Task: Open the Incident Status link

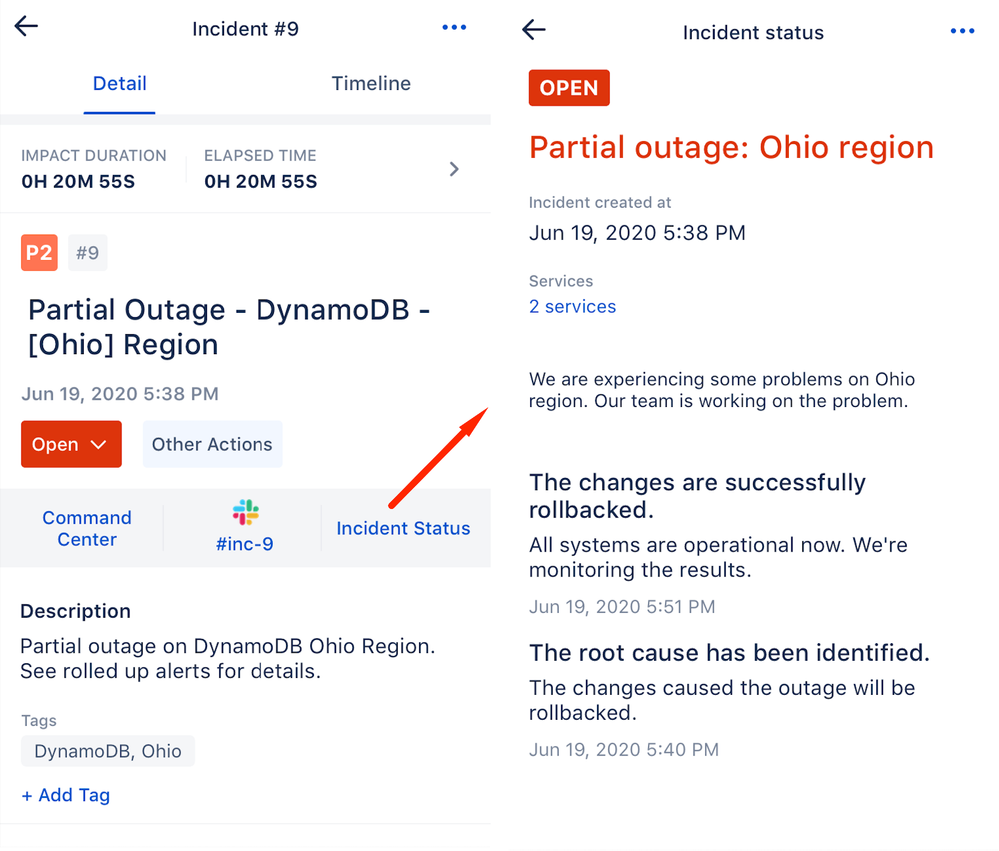Action: pyautogui.click(x=403, y=528)
